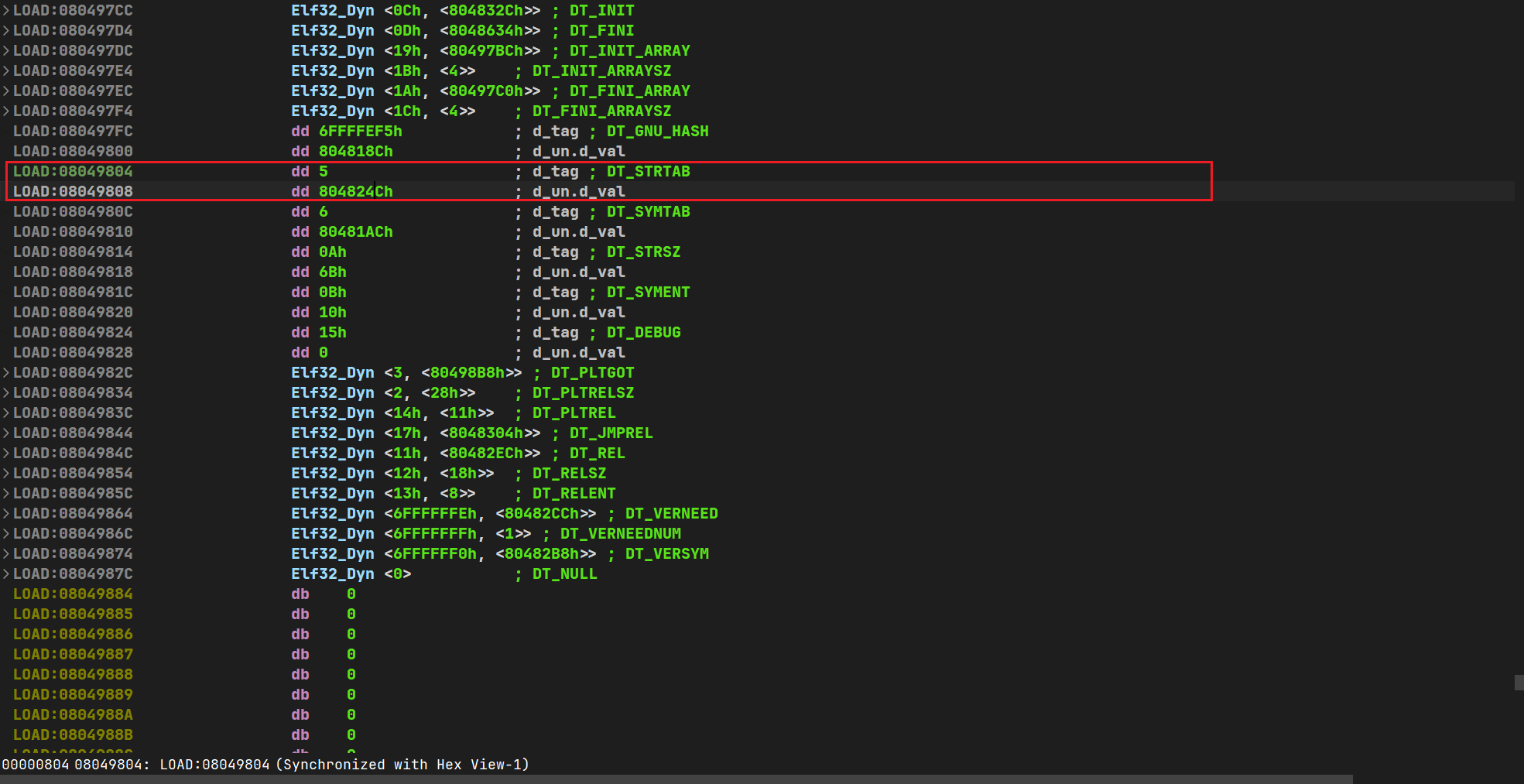Click the horizontal scrollbar at the bottom
This screenshot has width=1524, height=784.
coord(676,779)
